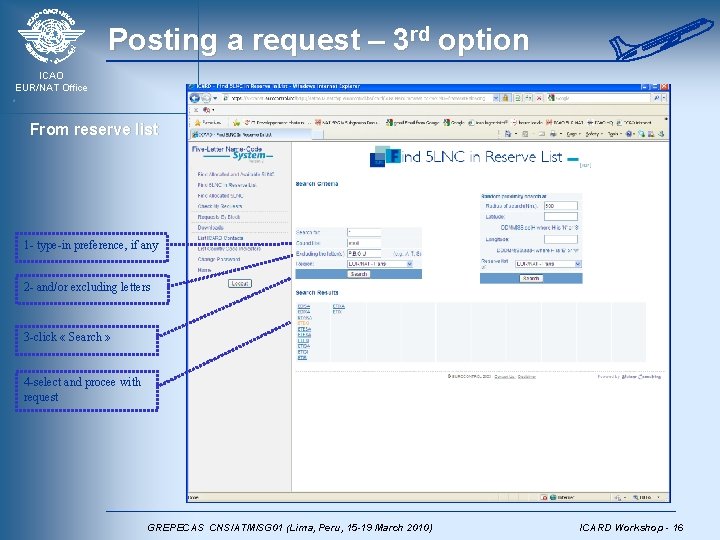Open List ICARD Contacts sidebar link
Viewport: 720px width, 540px height.
point(220,238)
